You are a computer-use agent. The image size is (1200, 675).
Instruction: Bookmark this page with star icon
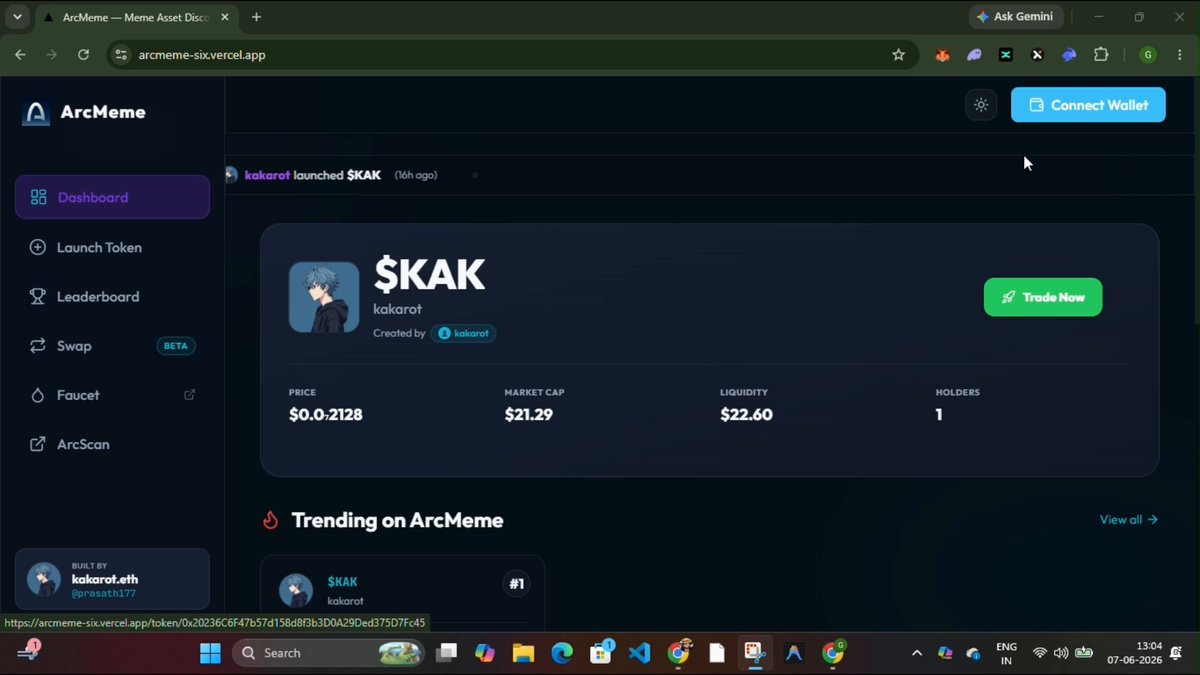click(x=898, y=55)
